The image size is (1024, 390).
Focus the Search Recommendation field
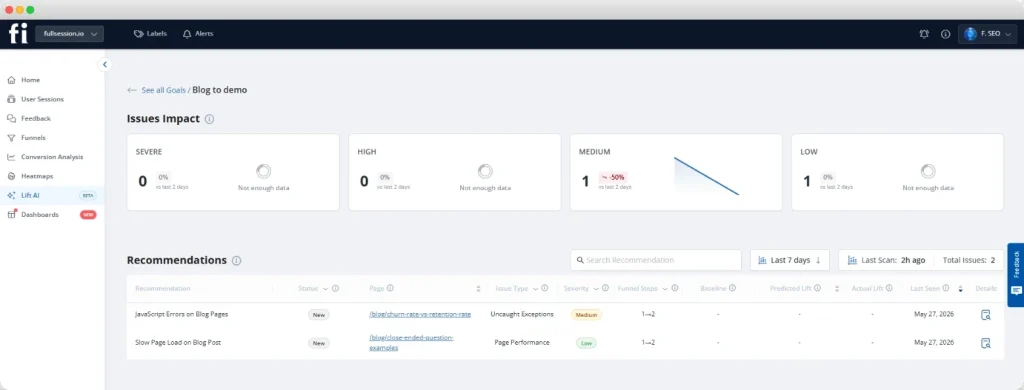(656, 260)
